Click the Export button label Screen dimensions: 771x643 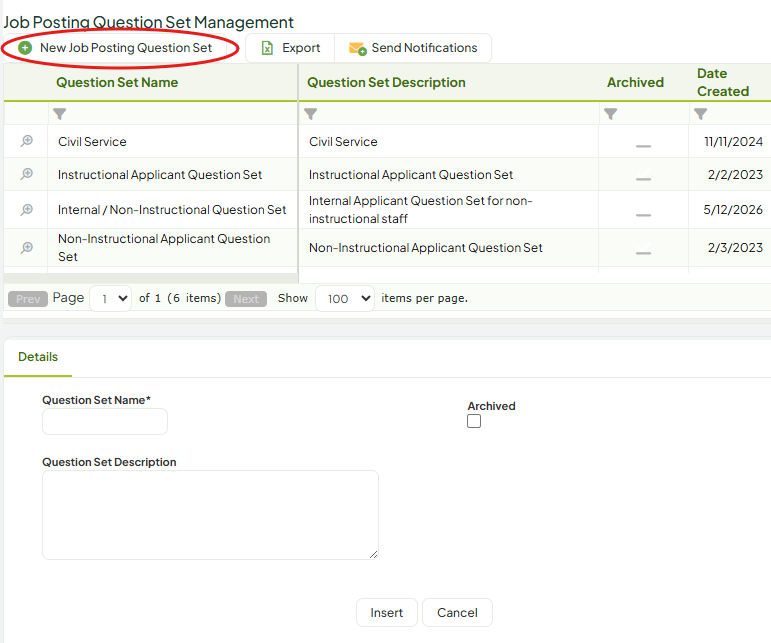tap(301, 48)
